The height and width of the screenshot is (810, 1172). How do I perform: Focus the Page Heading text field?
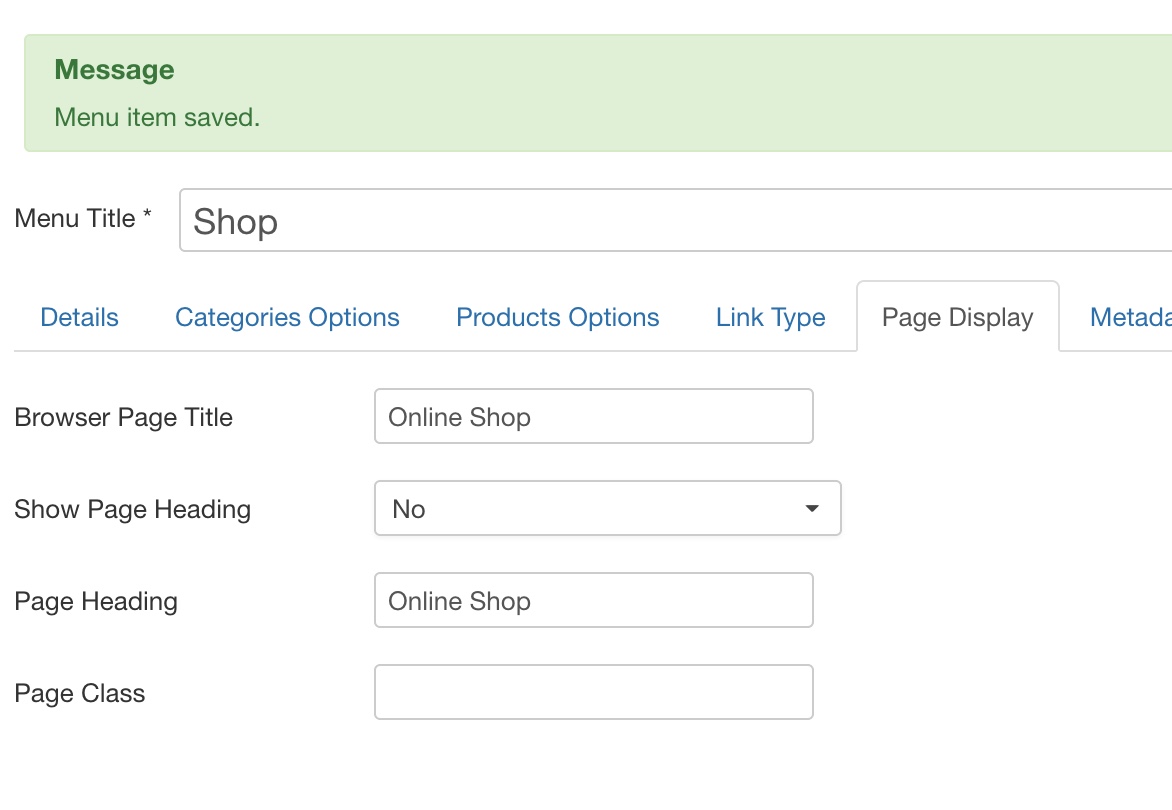593,601
